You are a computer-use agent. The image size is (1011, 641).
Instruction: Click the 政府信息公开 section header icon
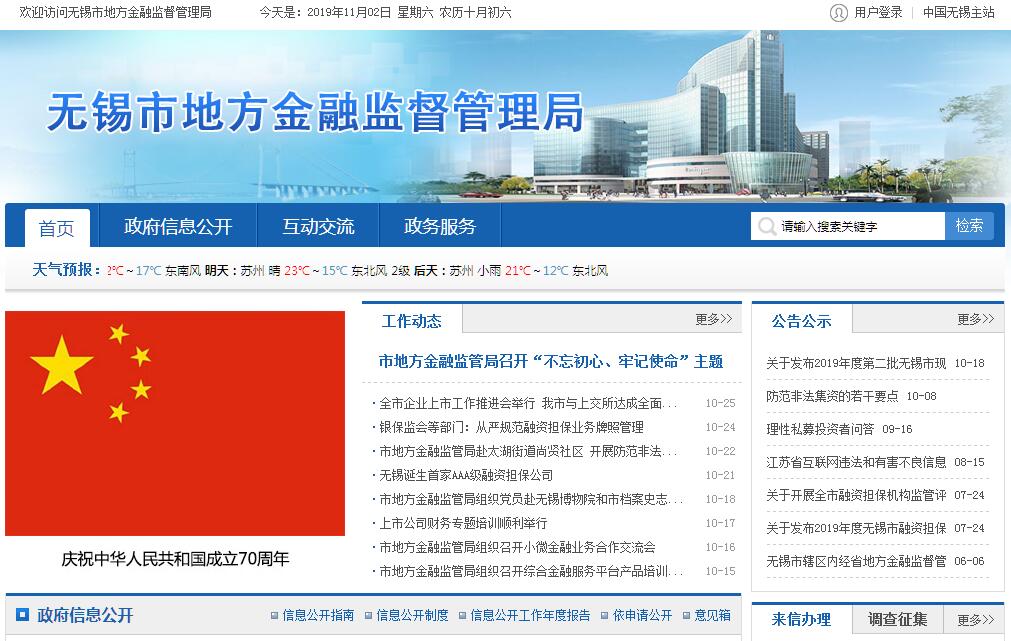point(22,615)
